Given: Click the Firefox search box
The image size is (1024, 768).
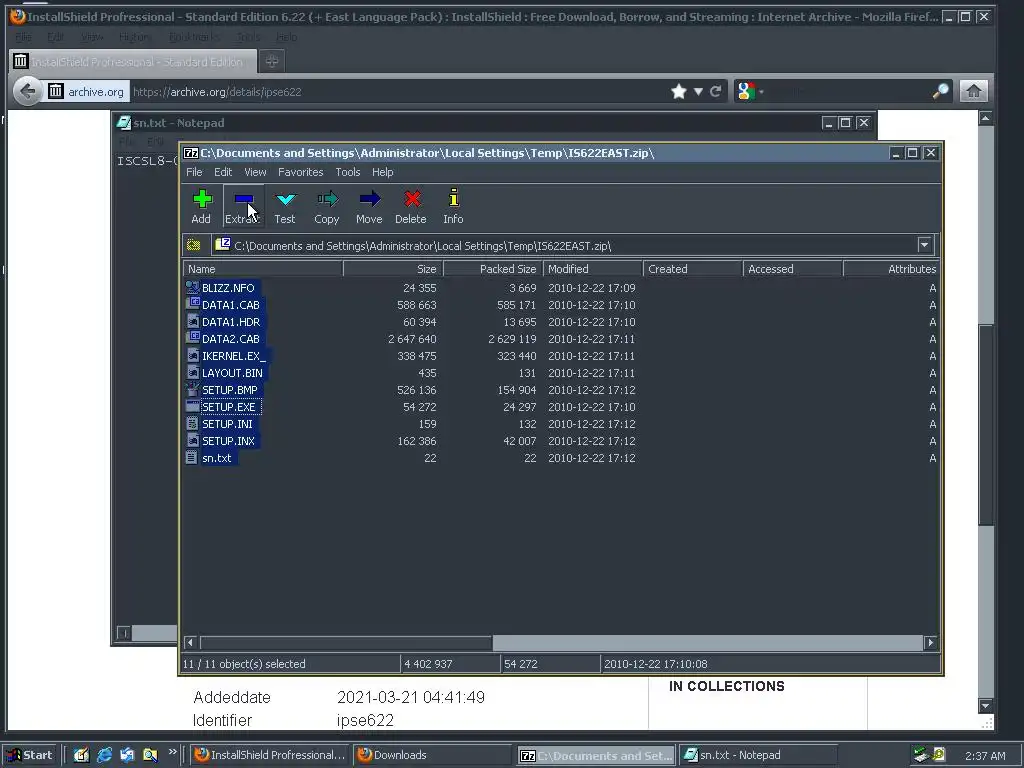Looking at the screenshot, I should pyautogui.click(x=849, y=91).
